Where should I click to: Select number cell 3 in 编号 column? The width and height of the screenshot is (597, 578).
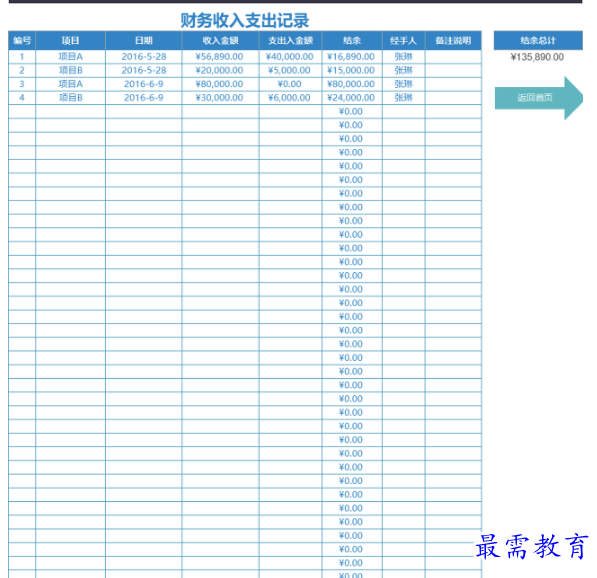point(22,84)
